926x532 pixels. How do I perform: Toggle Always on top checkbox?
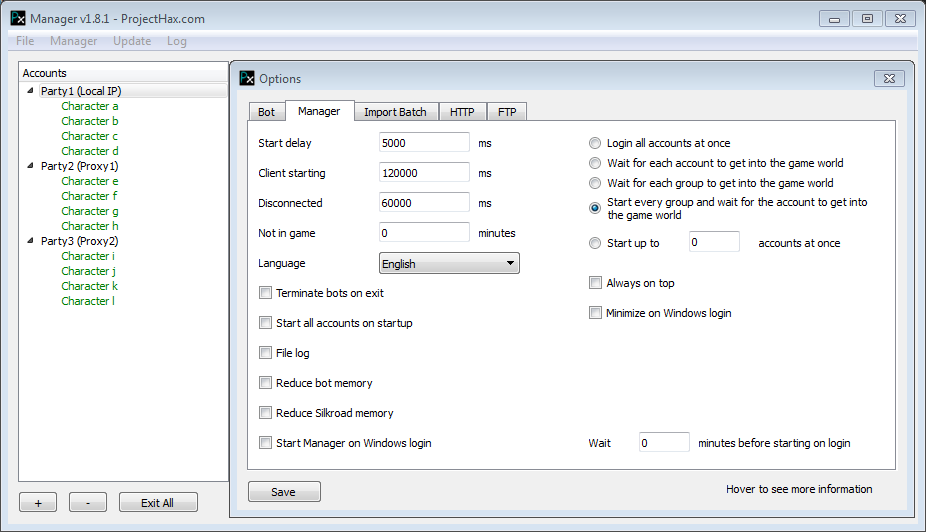click(596, 283)
